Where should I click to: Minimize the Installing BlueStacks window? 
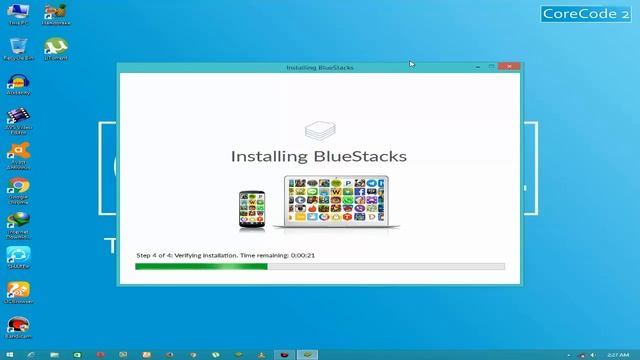478,67
